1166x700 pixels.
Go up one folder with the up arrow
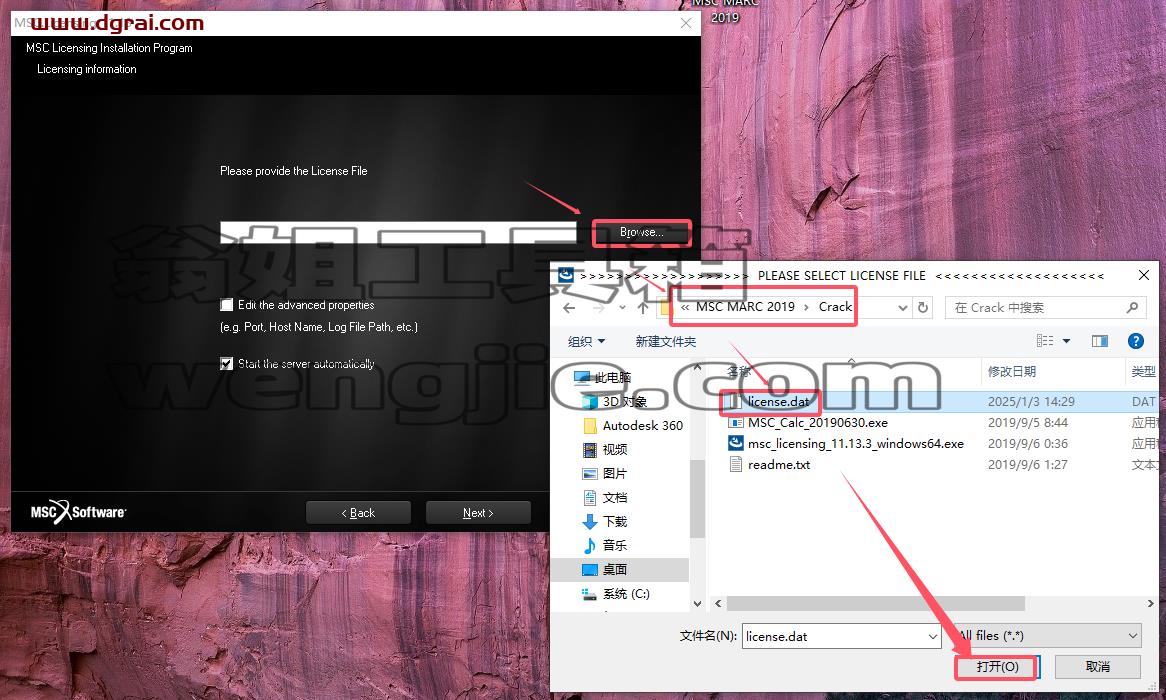pos(644,307)
